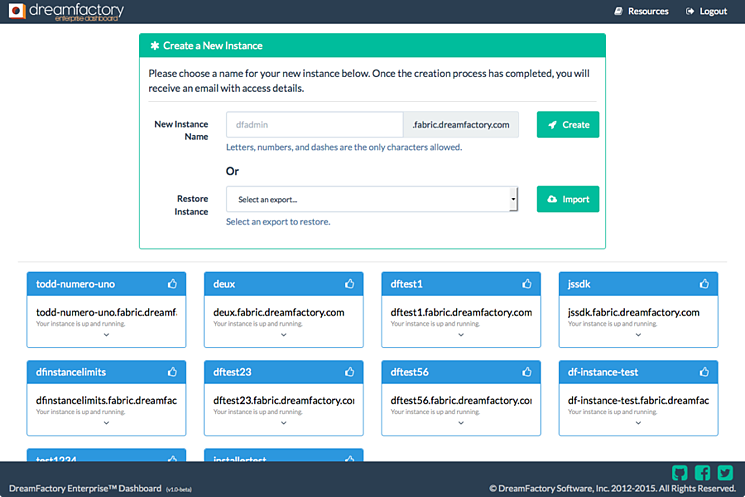Viewport: 745px width, 497px height.
Task: Click the DreamFactory logo icon
Action: pyautogui.click(x=17, y=11)
